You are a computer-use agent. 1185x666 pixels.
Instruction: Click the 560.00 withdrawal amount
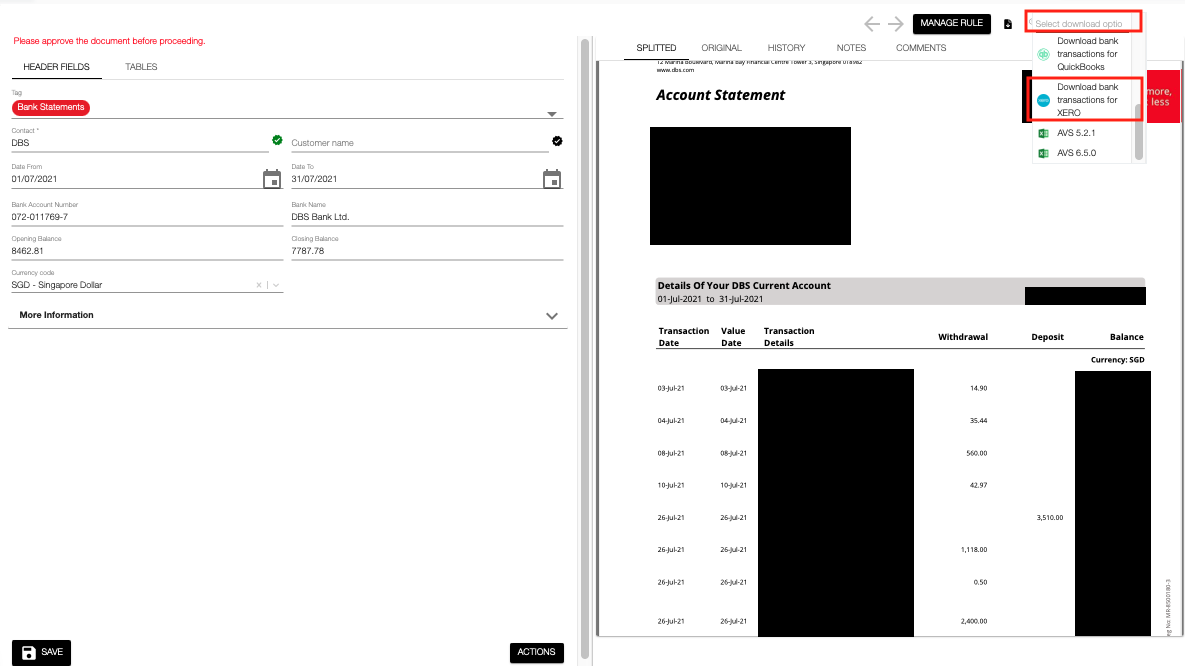(976, 454)
